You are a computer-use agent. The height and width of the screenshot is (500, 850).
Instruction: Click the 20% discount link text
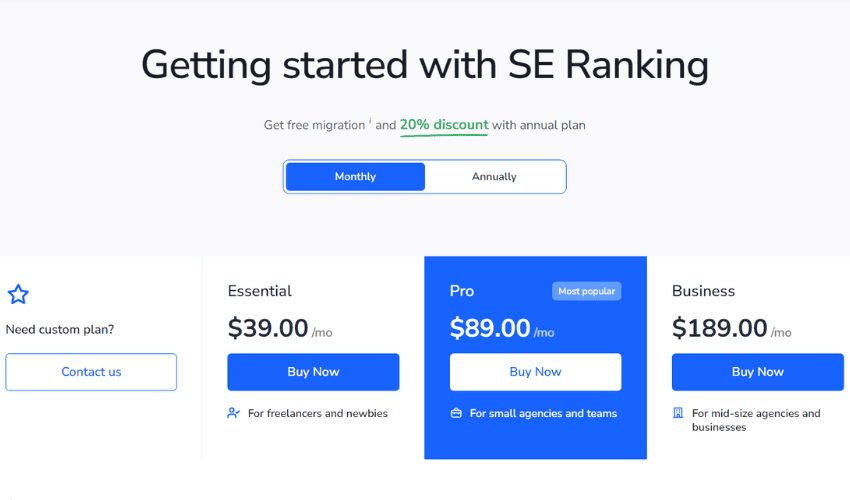click(x=444, y=125)
